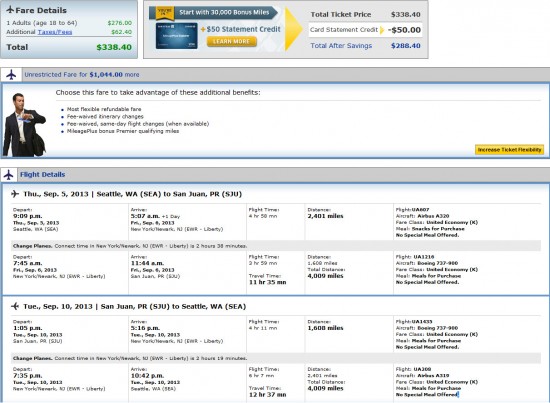Screen dimensions: 550x403
Task: Open the Taxes/Fees link
Action: [55, 32]
